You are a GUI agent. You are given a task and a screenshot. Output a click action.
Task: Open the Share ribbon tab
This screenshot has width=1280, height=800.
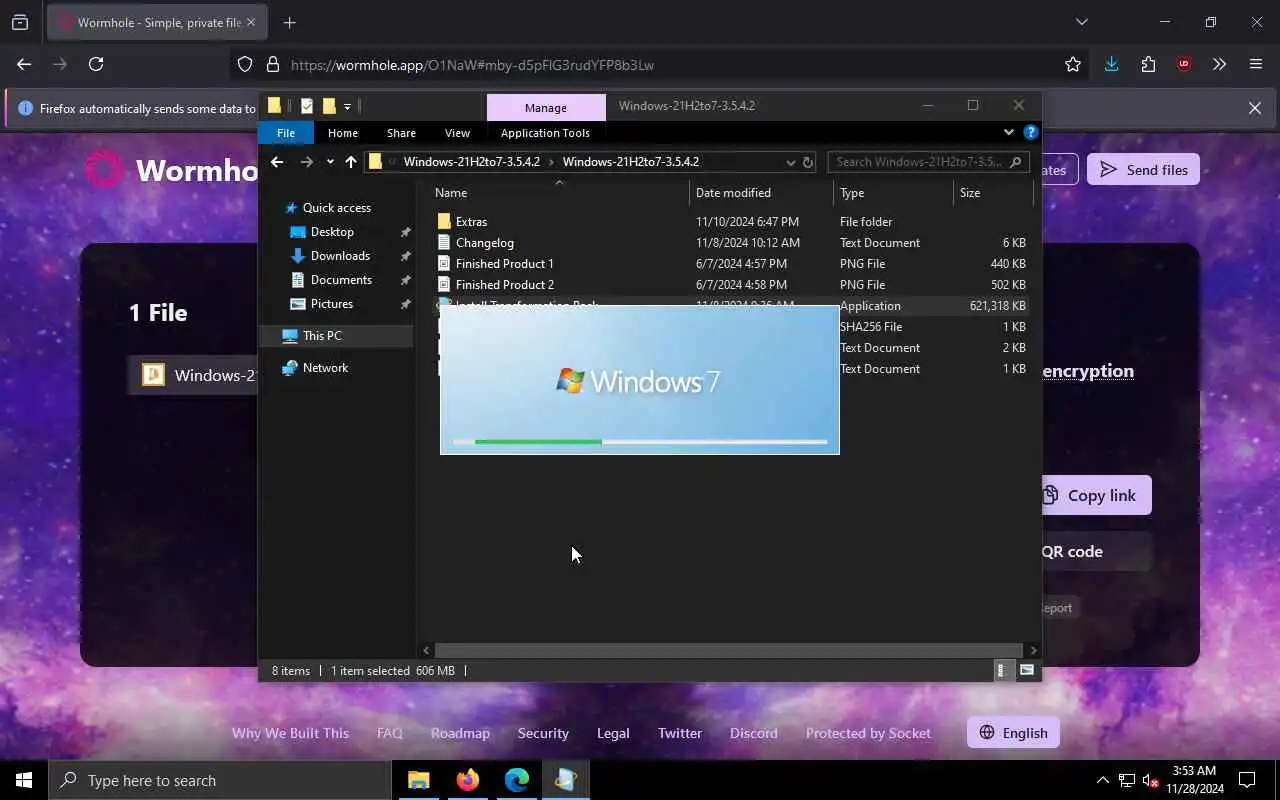[x=401, y=132]
